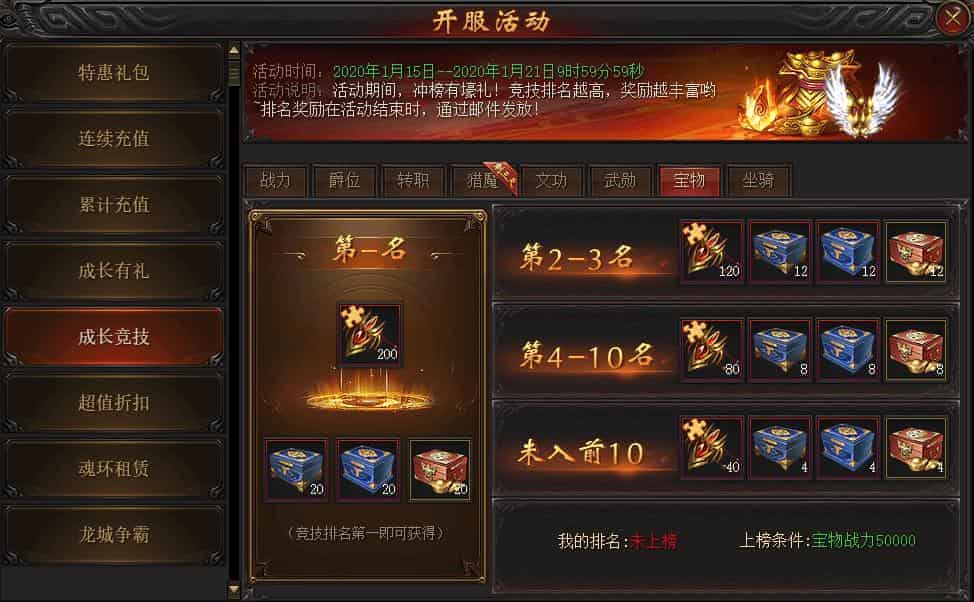Click the rank 2-3 fragment icon showing 120

click(711, 252)
